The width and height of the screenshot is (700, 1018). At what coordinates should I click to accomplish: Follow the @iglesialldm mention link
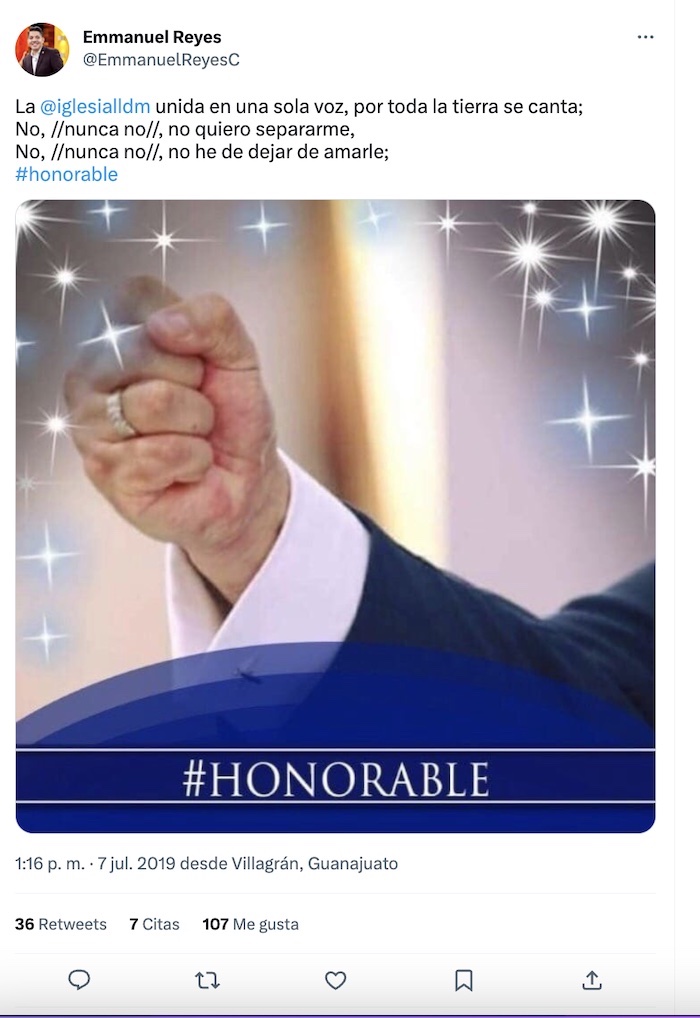tap(95, 106)
